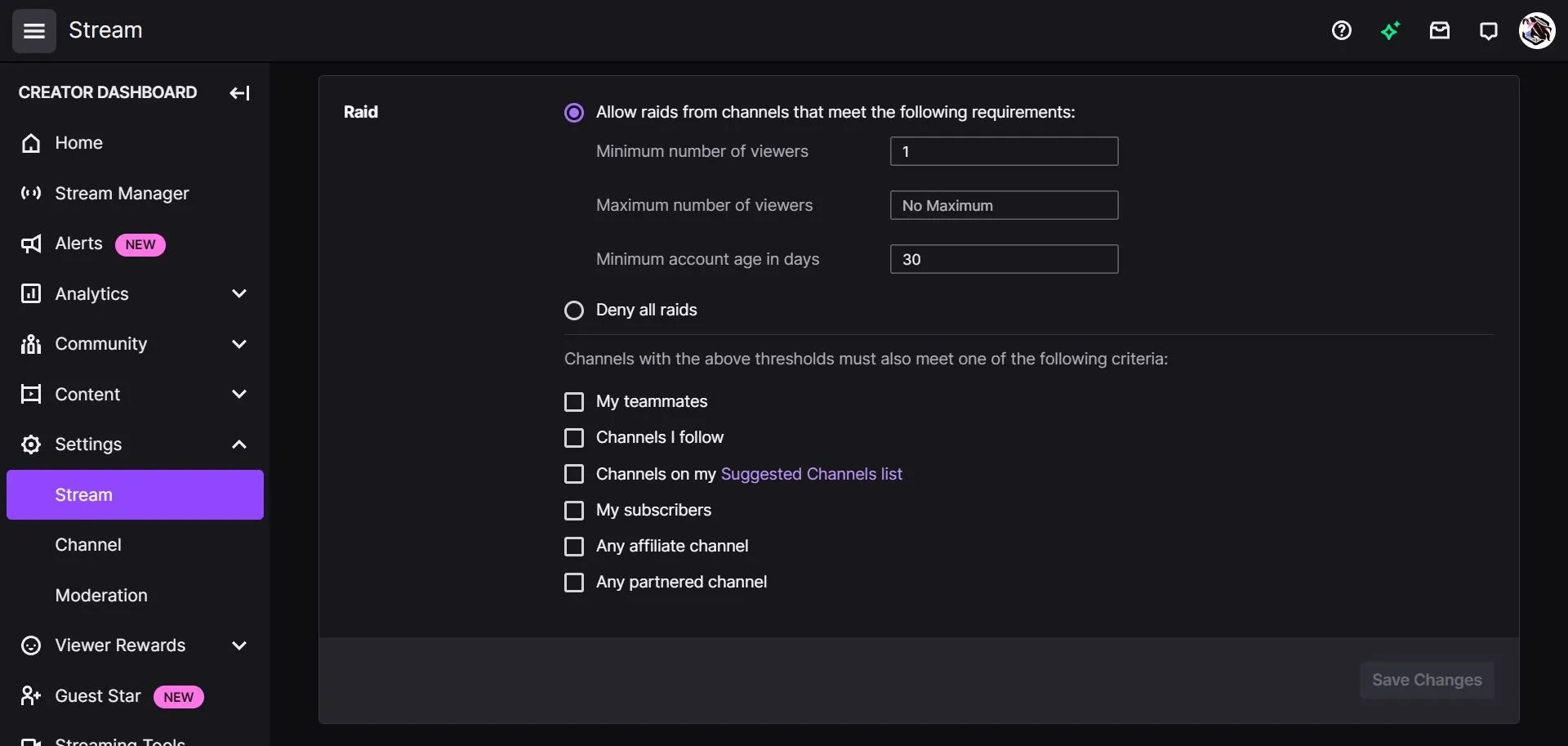Screen dimensions: 1568x746
Task: Expand the Analytics section
Action: tap(238, 293)
